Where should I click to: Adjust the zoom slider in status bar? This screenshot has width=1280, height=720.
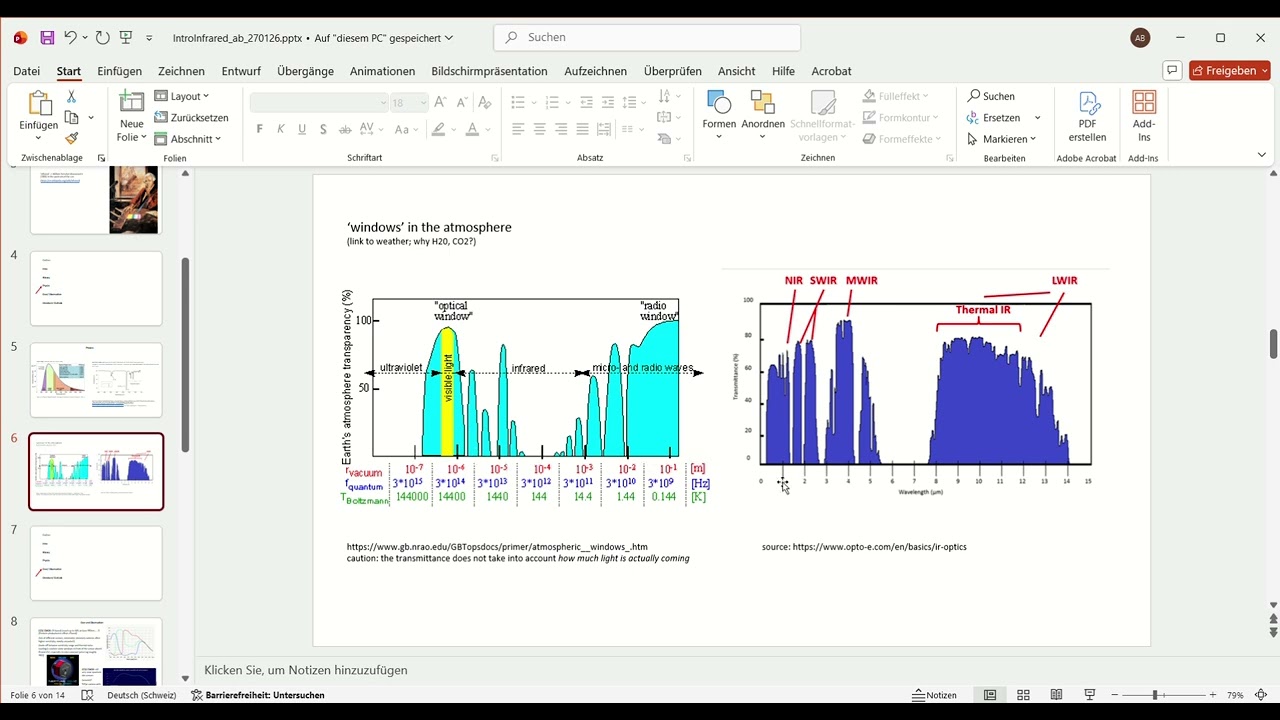(x=1155, y=695)
